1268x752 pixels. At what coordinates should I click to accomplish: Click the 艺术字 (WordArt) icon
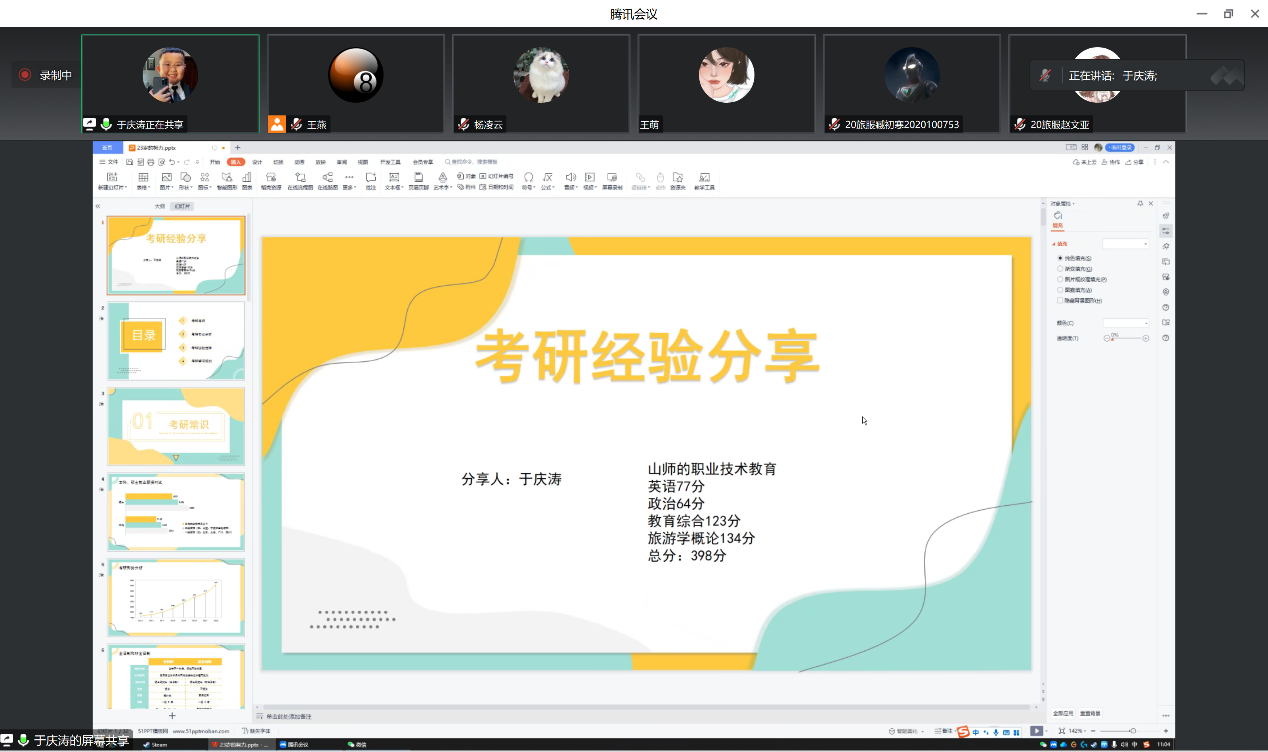442,179
